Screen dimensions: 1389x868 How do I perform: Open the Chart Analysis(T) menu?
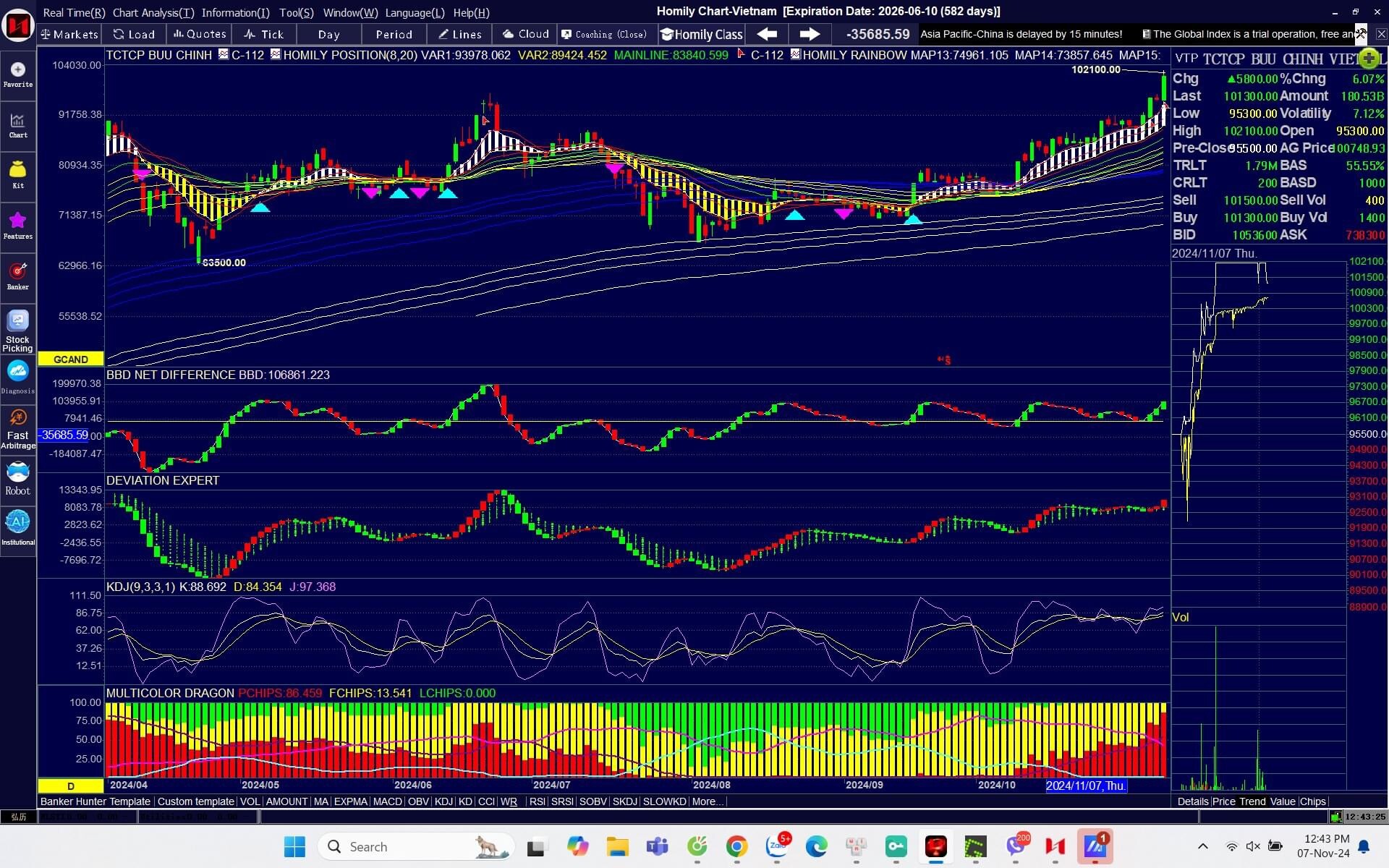[153, 12]
